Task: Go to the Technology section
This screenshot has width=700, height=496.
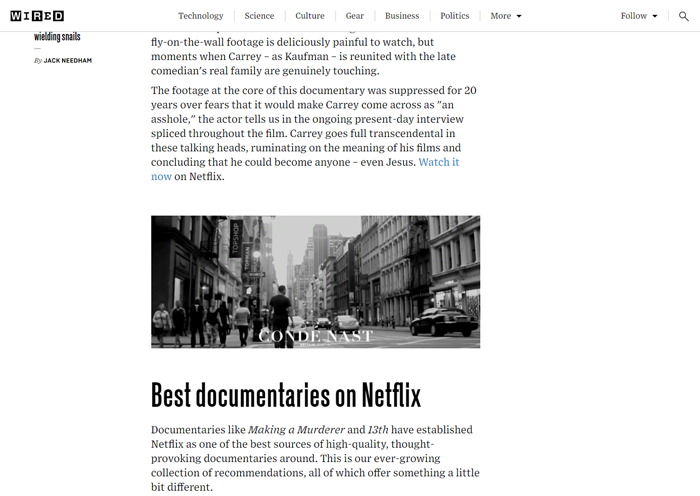Action: (x=200, y=16)
